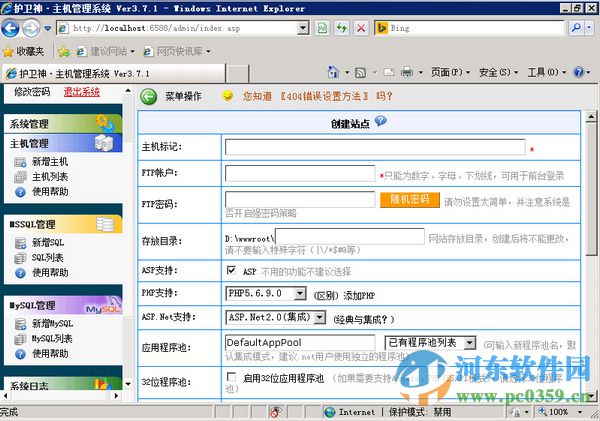Viewport: 600px width, 421px height.
Task: Expand the MySQL管理 sidebar section
Action: (63, 305)
